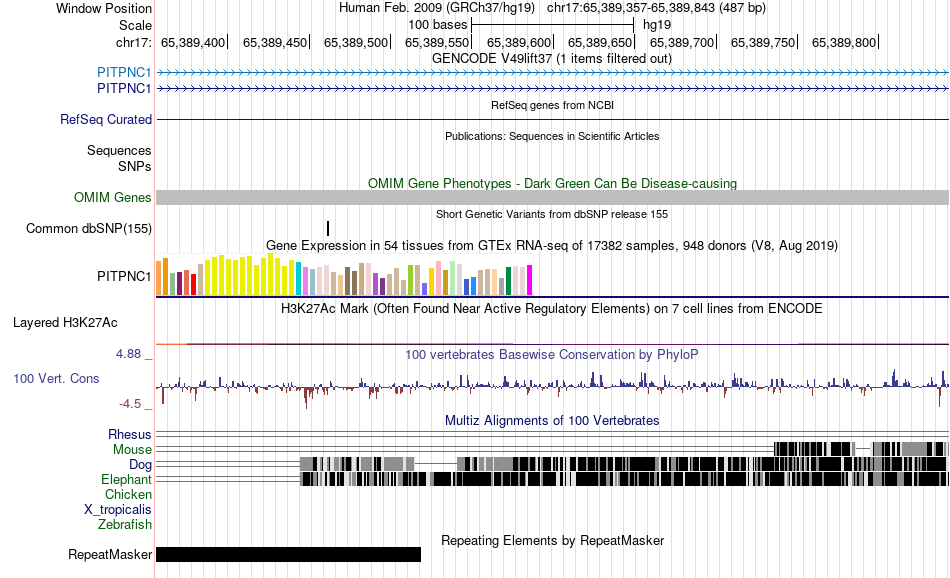Click the RepeatMasker track label
The image size is (950, 578).
110,554
